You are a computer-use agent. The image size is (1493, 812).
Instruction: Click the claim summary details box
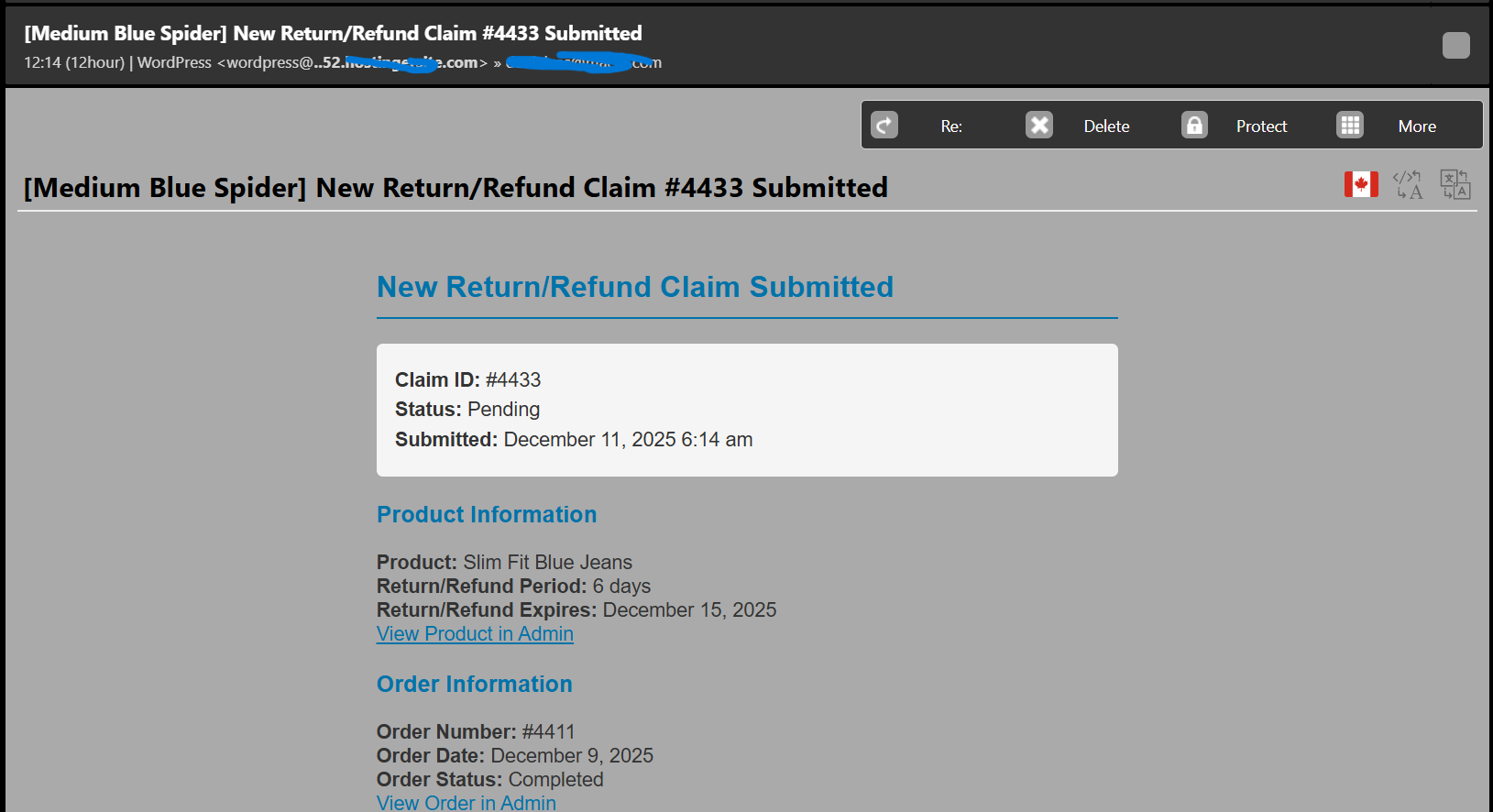747,410
